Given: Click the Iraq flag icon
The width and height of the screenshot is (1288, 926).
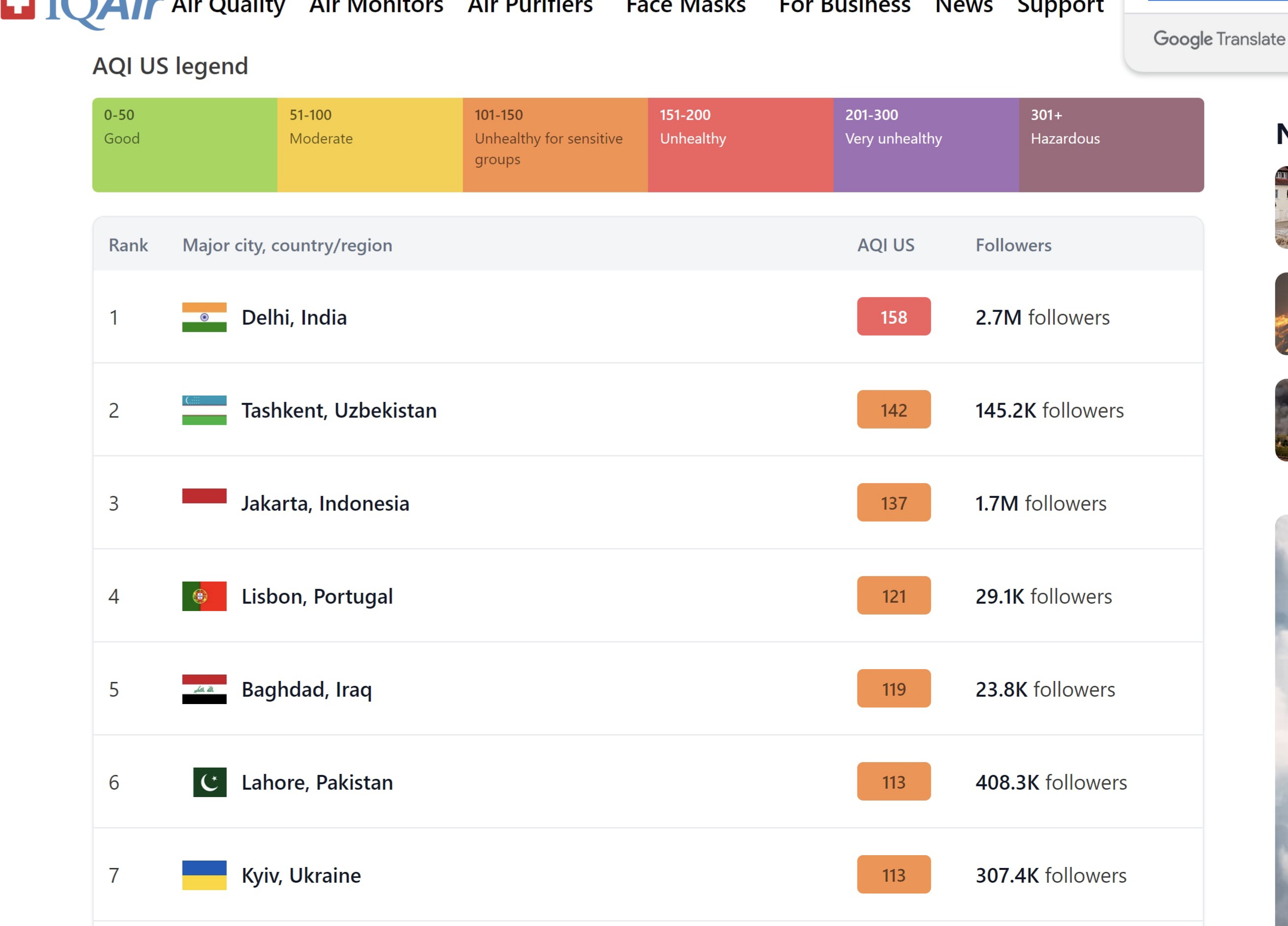Looking at the screenshot, I should click(x=204, y=689).
